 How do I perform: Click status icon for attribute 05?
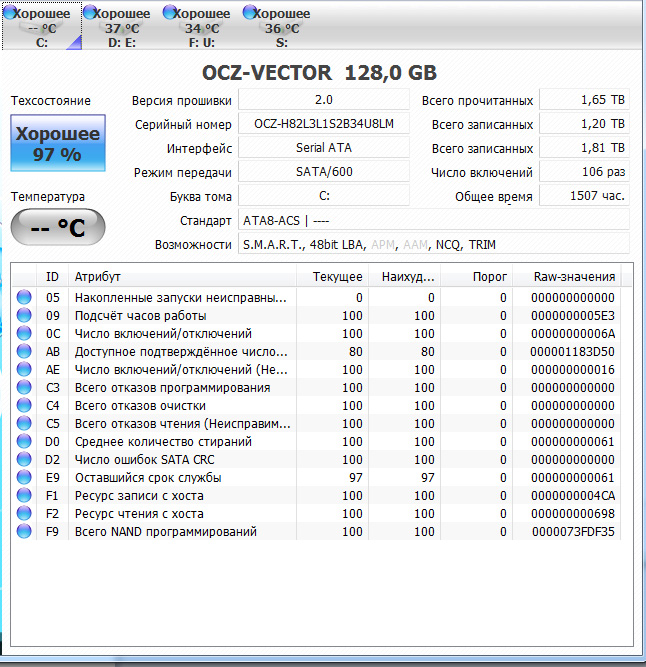pyautogui.click(x=24, y=297)
